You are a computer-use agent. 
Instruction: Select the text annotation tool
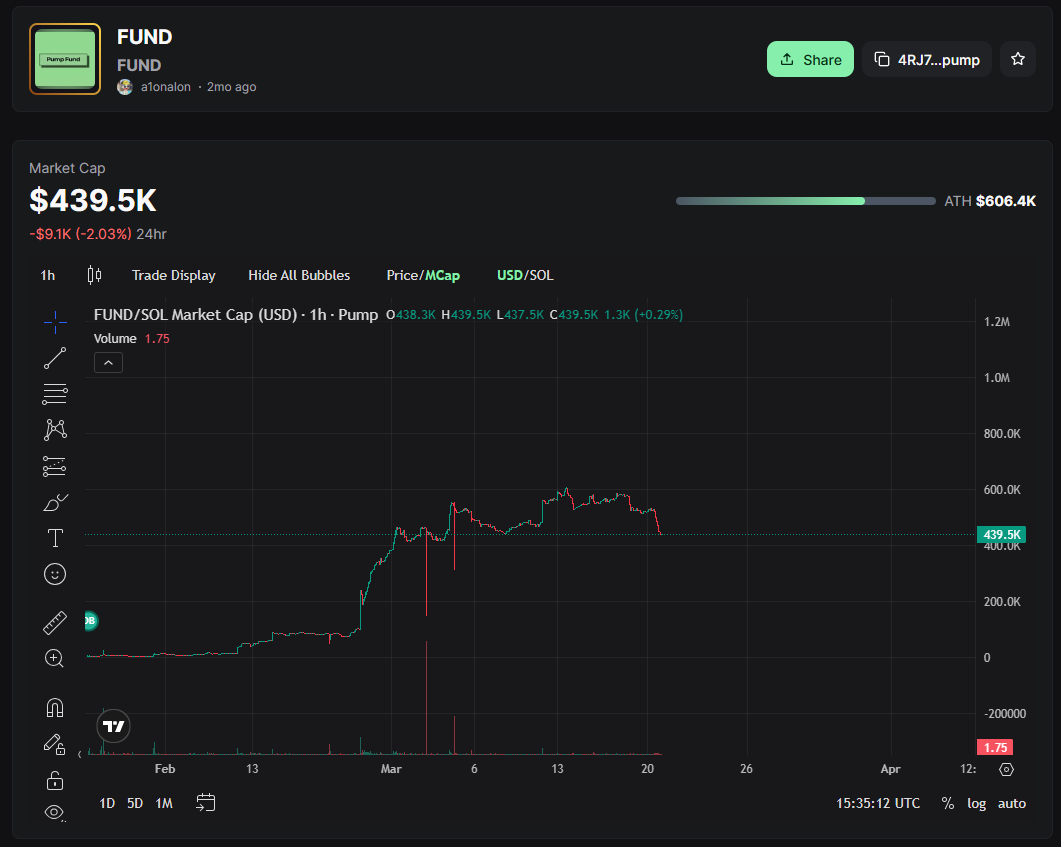(55, 538)
